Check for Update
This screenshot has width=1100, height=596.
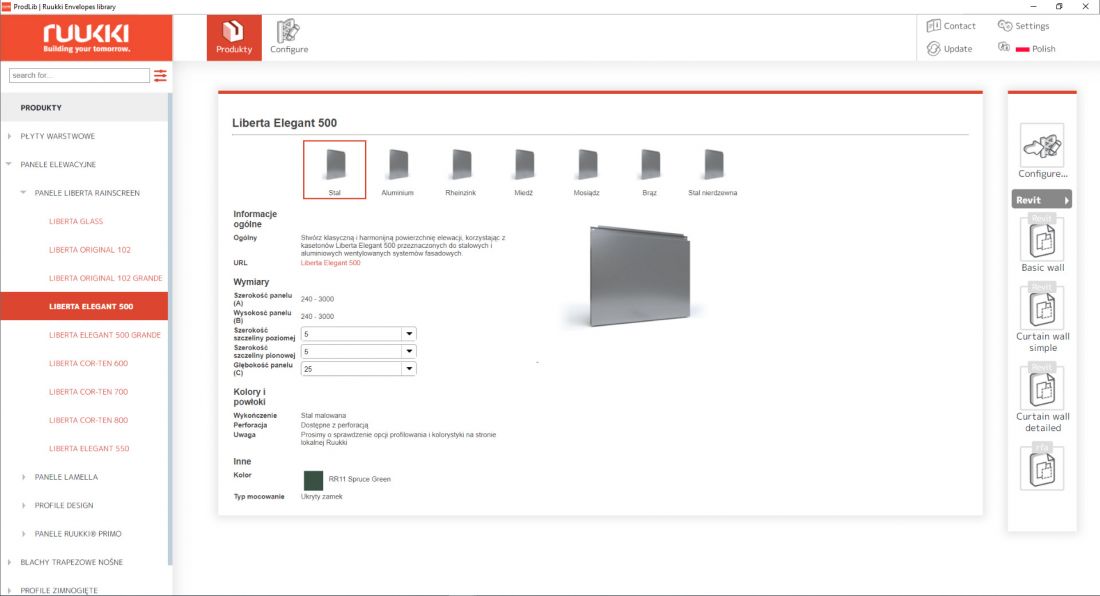pyautogui.click(x=950, y=48)
